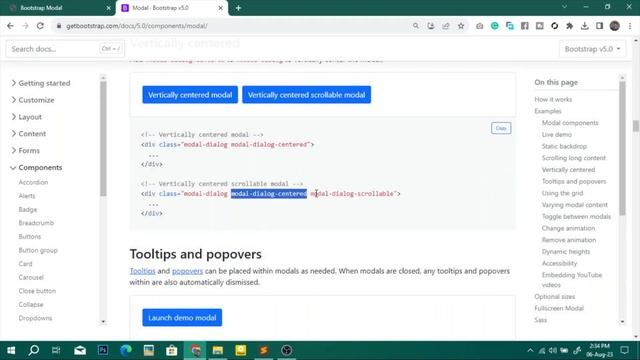Copy the code snippet with Copy button

(x=501, y=128)
